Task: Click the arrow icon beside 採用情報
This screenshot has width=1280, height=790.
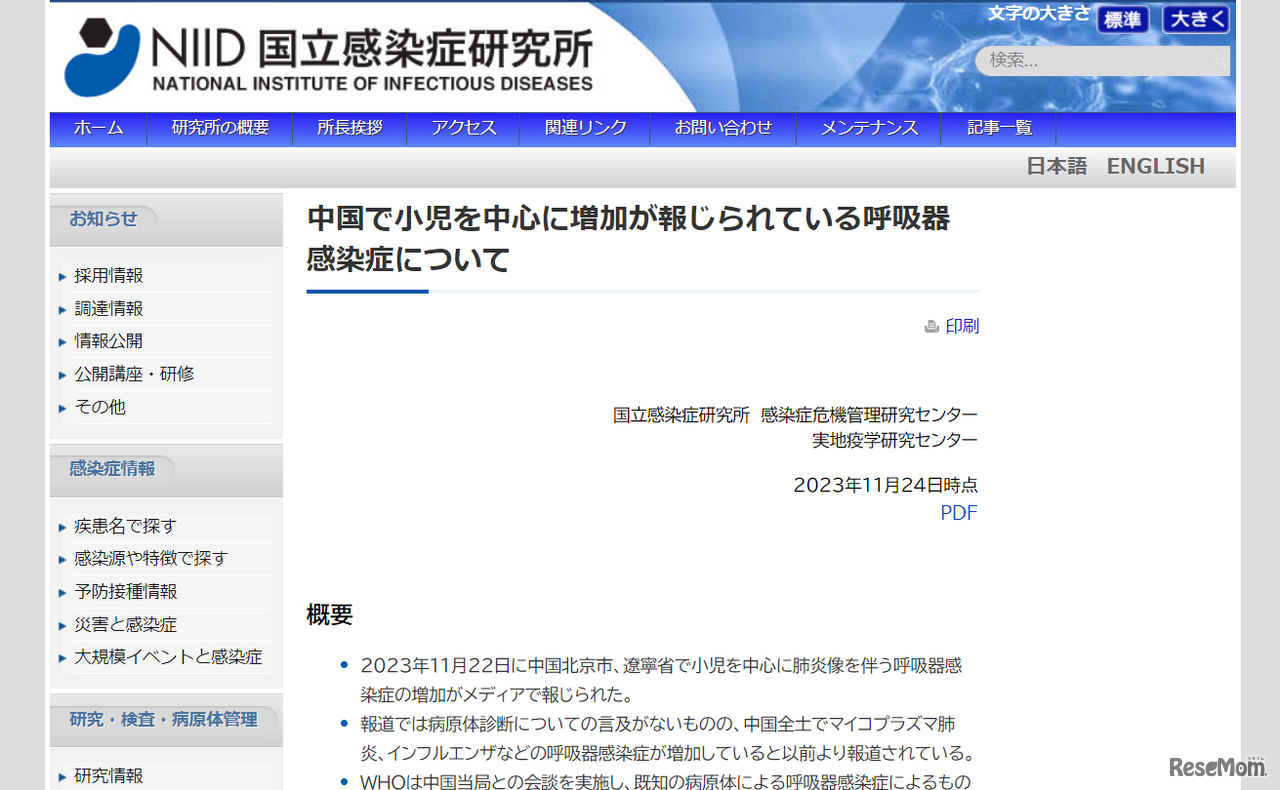Action: point(63,275)
